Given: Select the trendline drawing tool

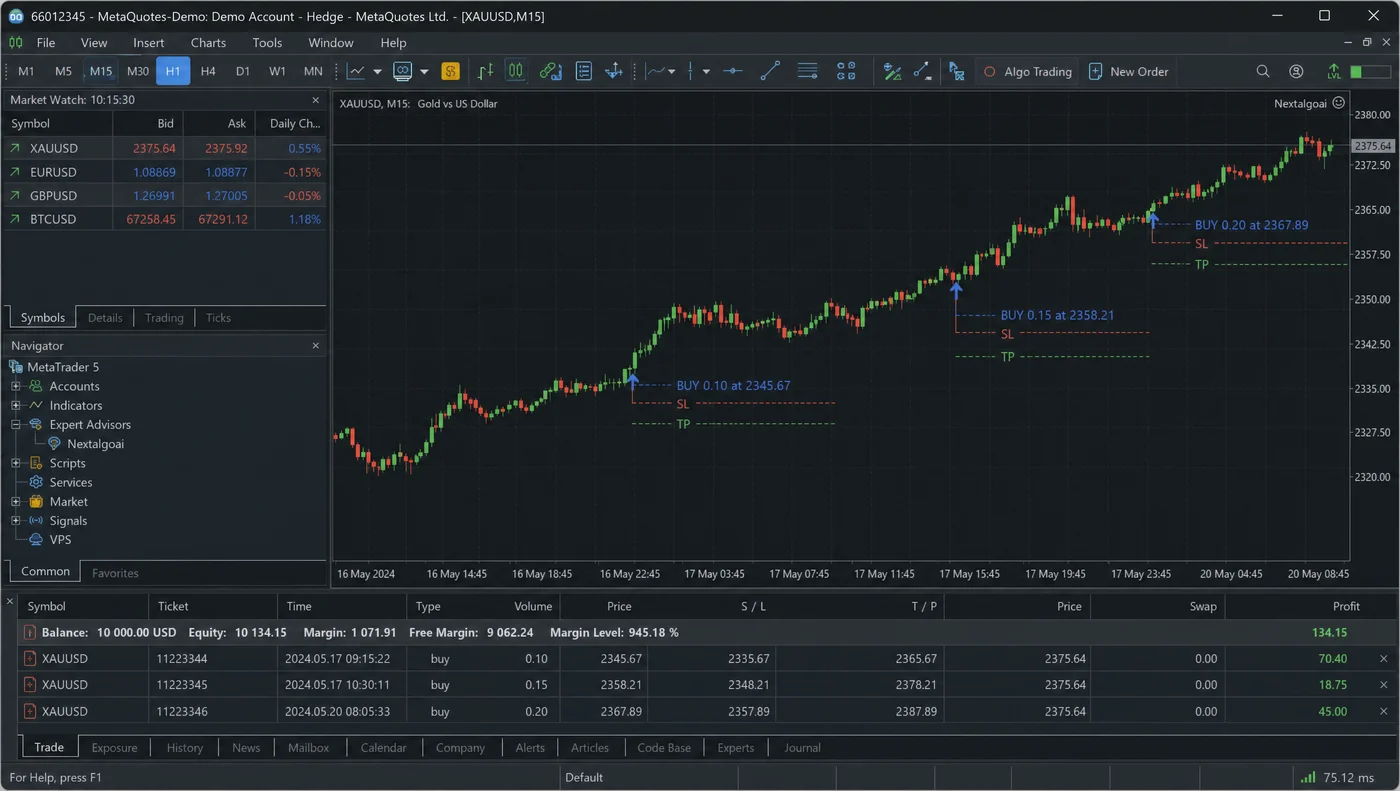Looking at the screenshot, I should [x=770, y=71].
